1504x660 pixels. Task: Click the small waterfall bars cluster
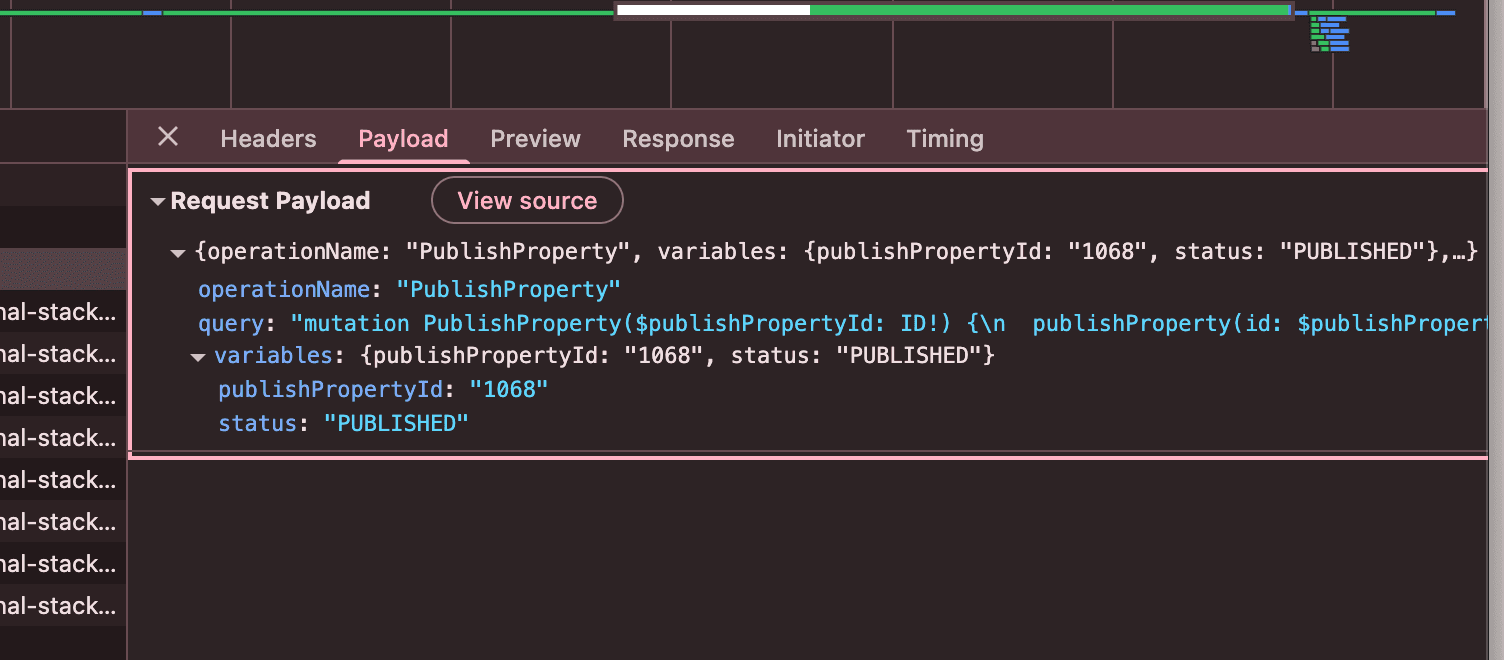coord(1330,33)
